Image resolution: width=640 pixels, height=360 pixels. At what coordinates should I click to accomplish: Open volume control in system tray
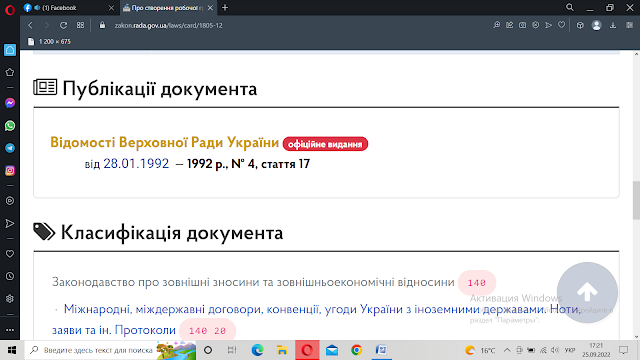[555, 350]
